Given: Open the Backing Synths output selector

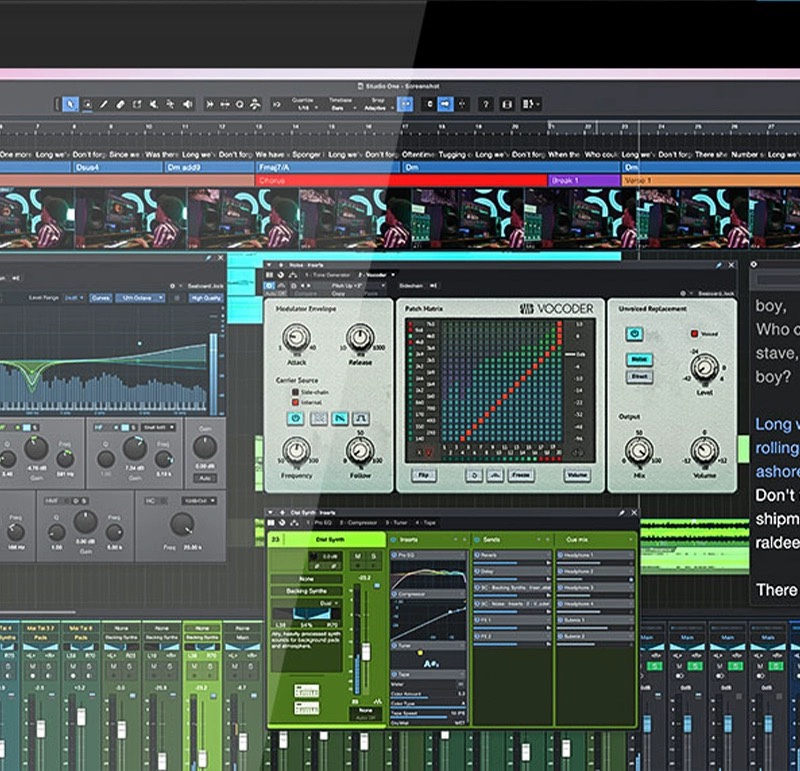Looking at the screenshot, I should [306, 591].
